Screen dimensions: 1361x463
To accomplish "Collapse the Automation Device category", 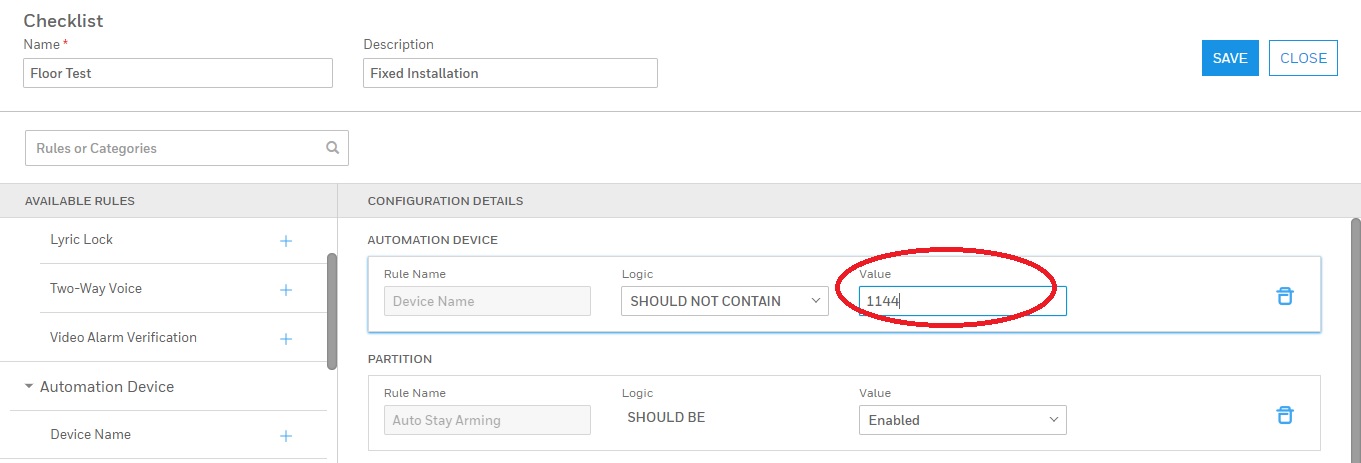I will (29, 387).
